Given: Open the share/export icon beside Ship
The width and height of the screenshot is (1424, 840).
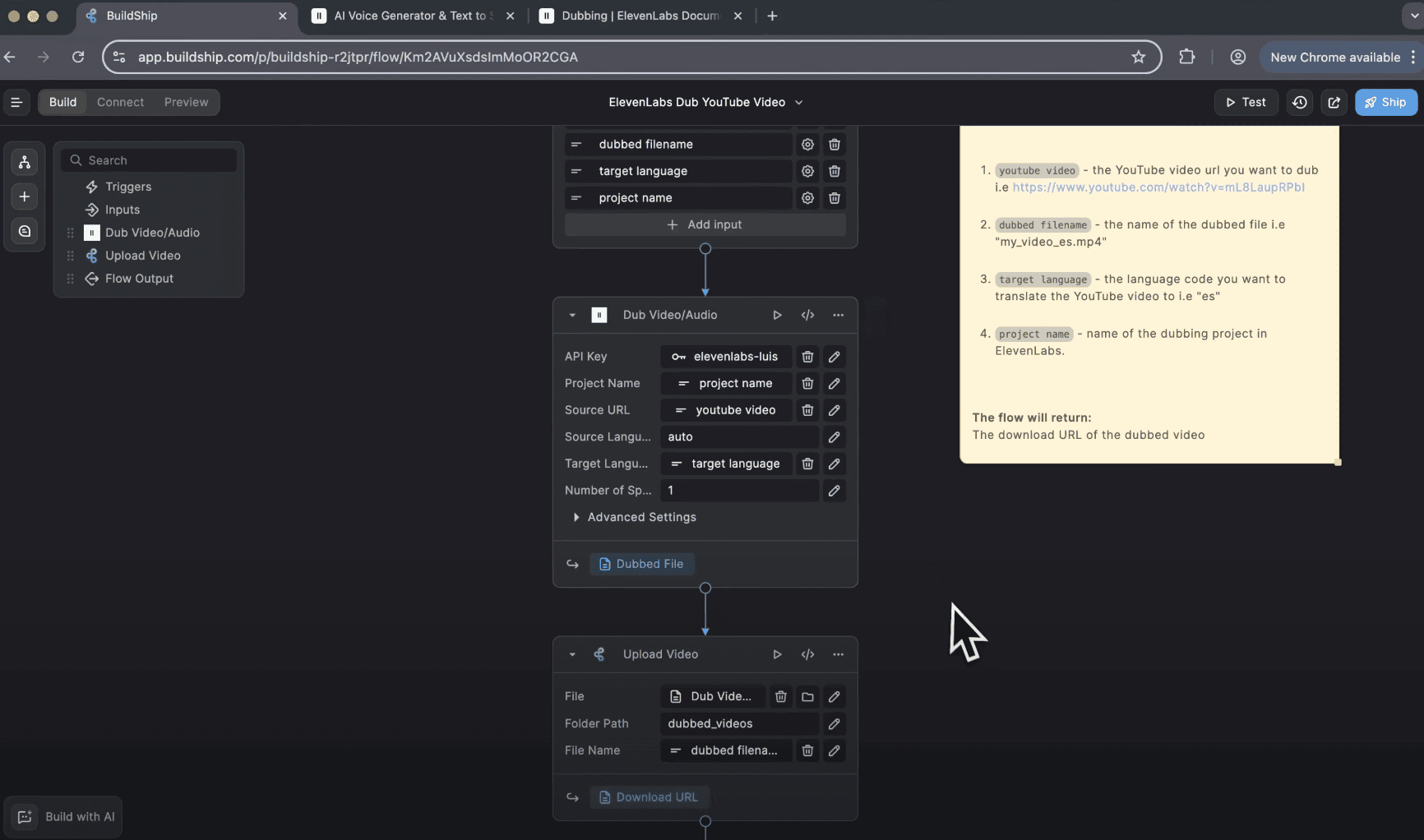Looking at the screenshot, I should (x=1334, y=102).
